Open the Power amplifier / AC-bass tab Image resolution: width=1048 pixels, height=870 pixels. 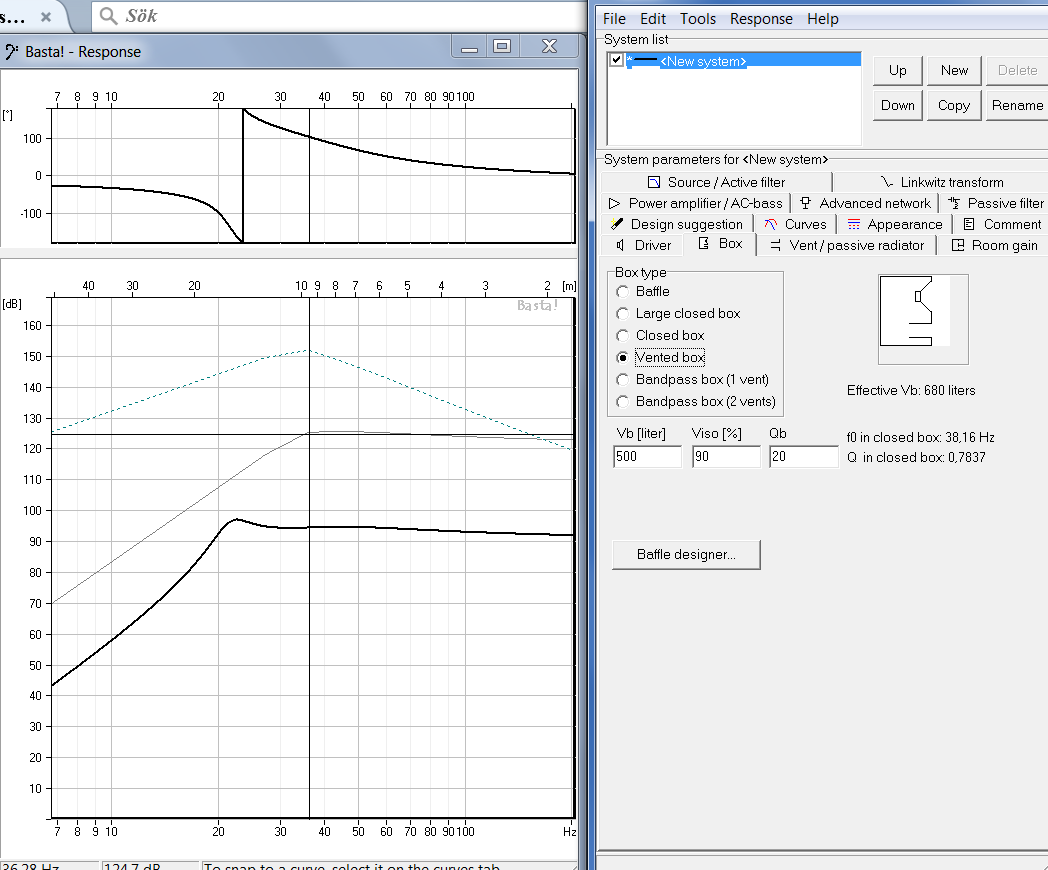695,203
